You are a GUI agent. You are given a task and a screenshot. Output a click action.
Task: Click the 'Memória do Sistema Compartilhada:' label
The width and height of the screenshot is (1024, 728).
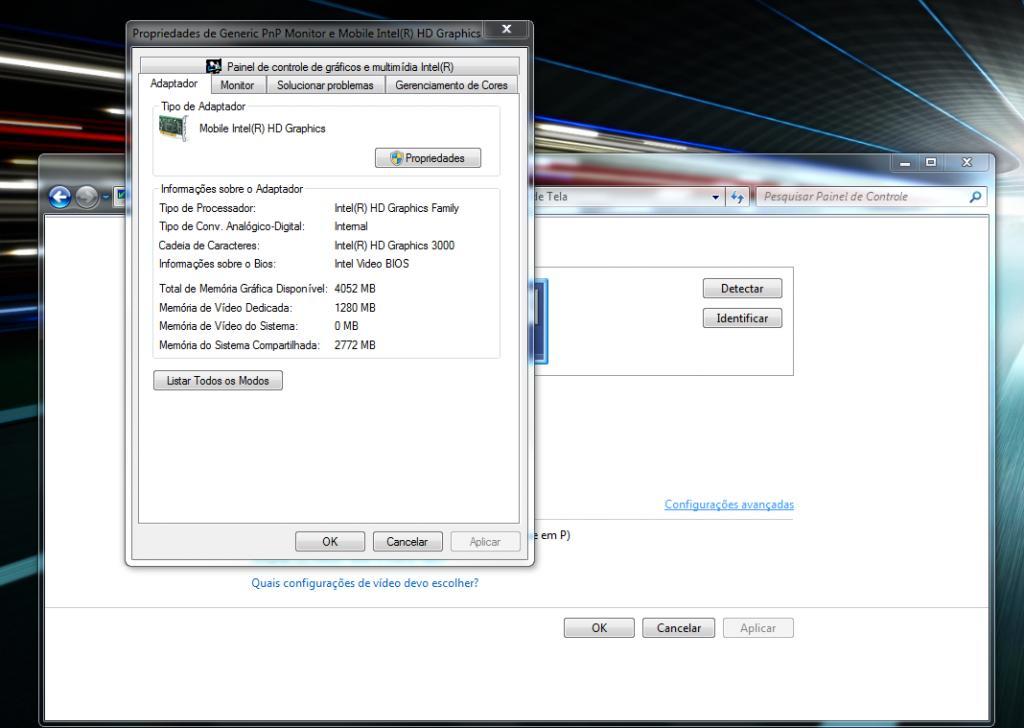pyautogui.click(x=239, y=345)
